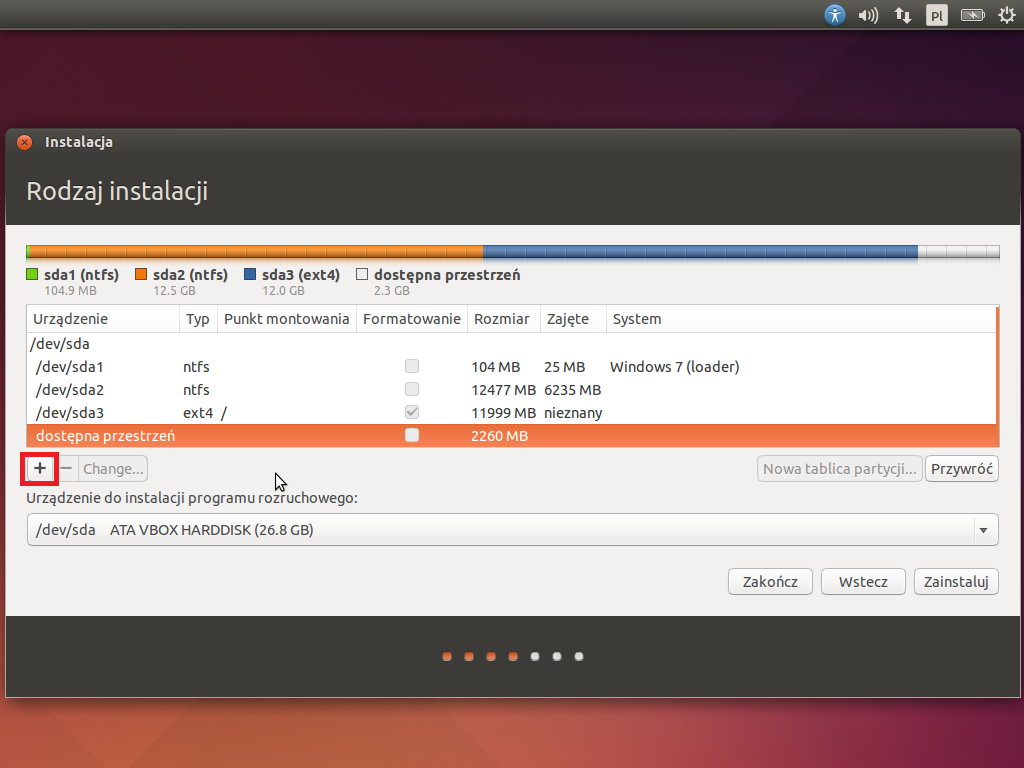Screen dimensions: 1024x768
Task: Click the 6235 MB used value
Action: click(573, 390)
